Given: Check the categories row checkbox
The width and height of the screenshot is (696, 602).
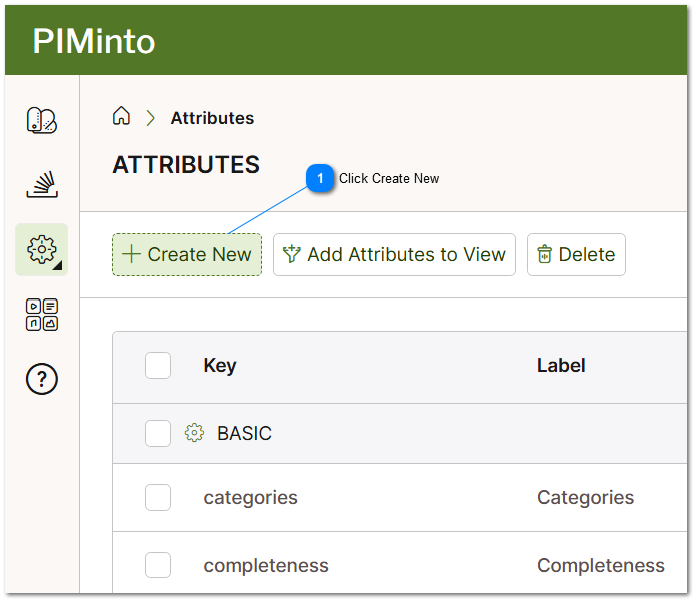Looking at the screenshot, I should (x=158, y=497).
